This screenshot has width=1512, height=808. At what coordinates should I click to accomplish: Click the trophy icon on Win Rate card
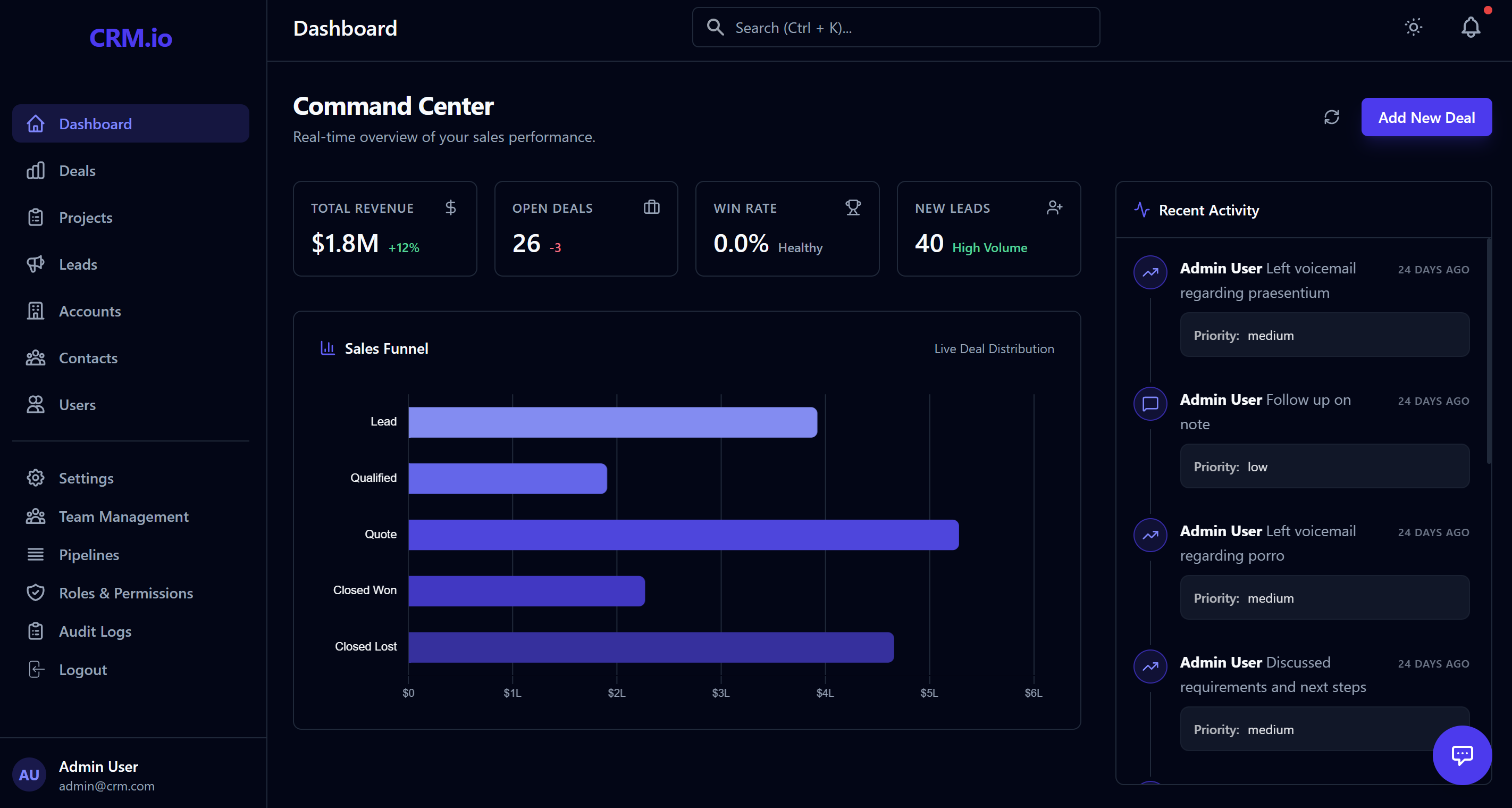click(853, 207)
